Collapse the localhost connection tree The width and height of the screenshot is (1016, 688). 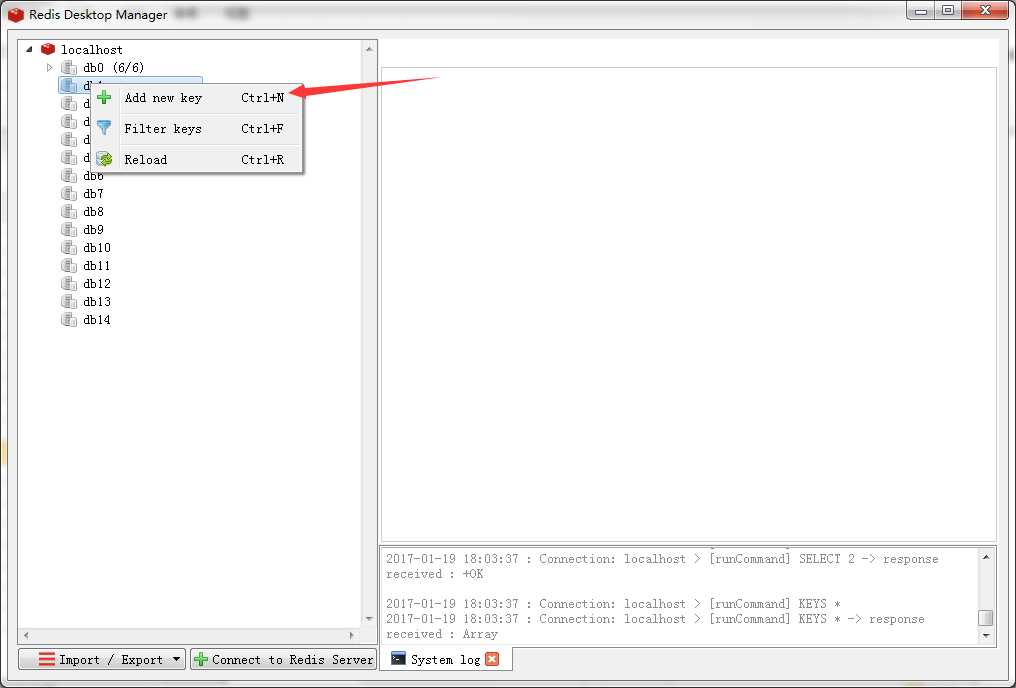click(x=29, y=49)
